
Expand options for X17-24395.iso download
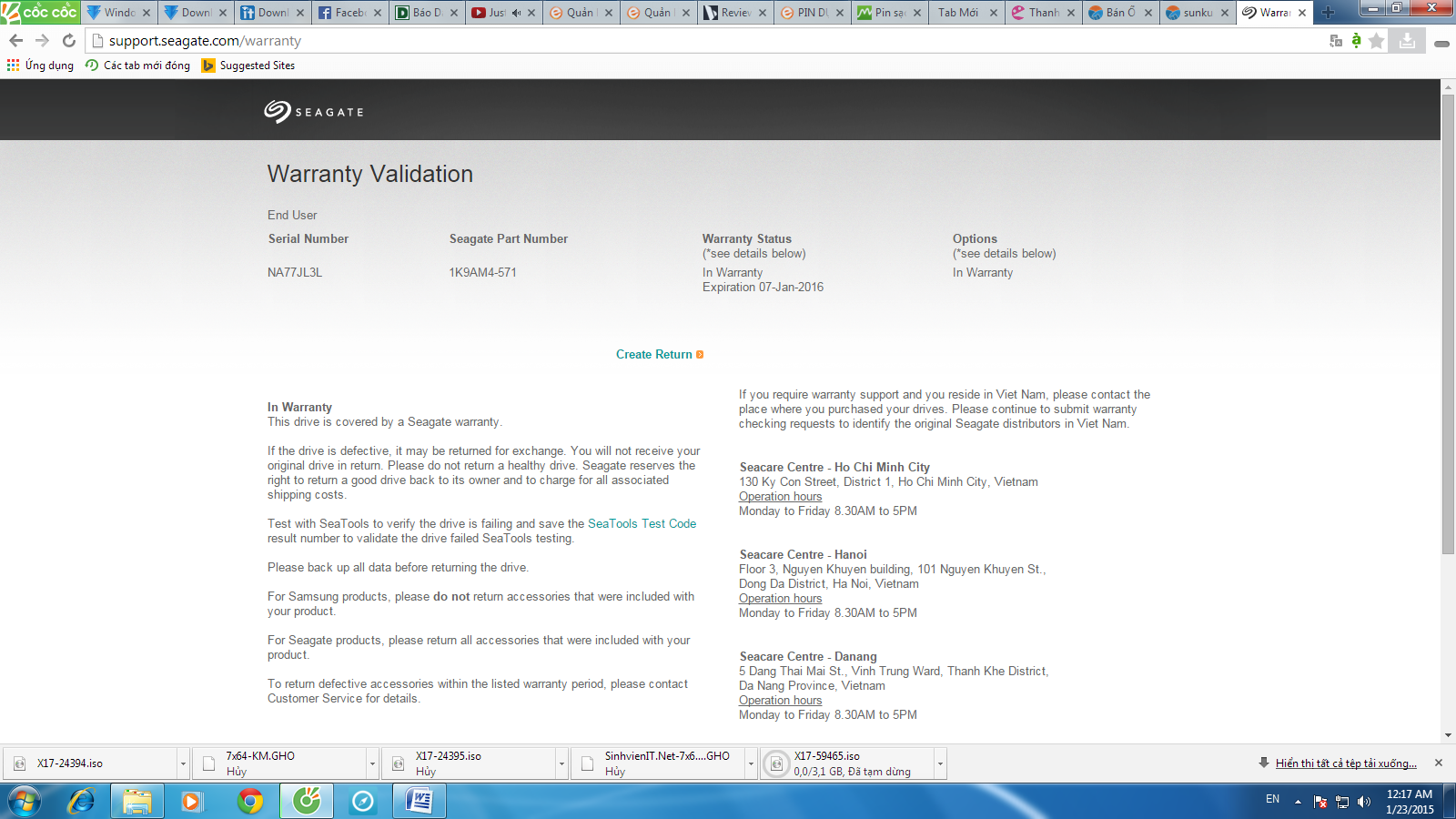[561, 763]
